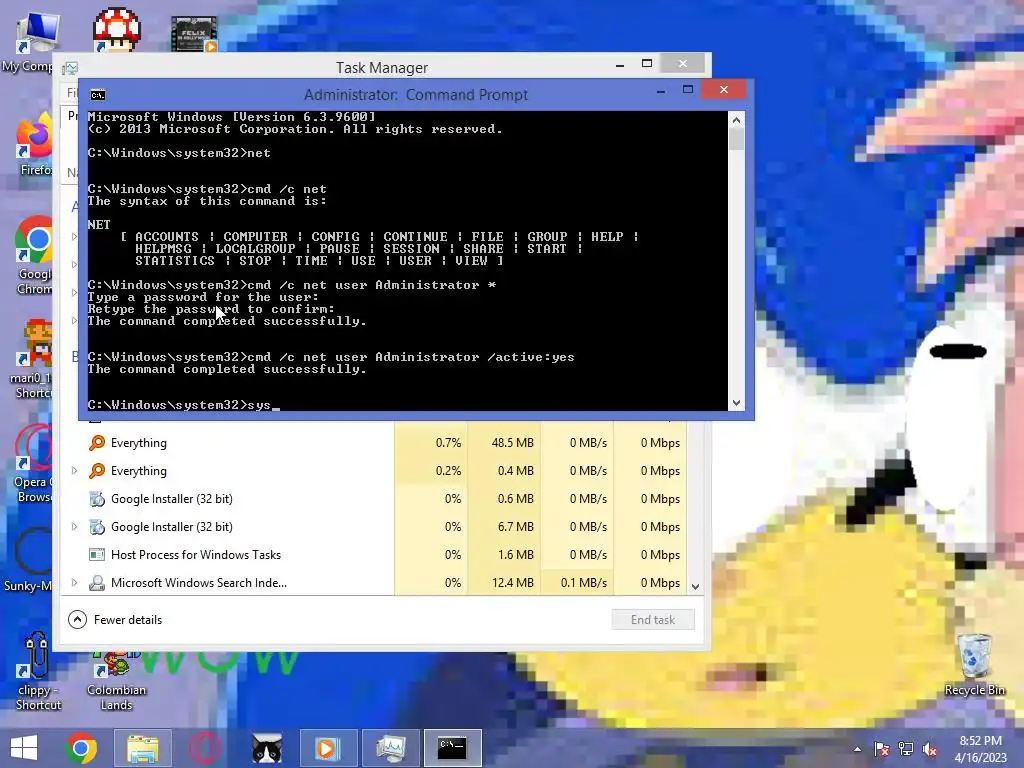This screenshot has height=768, width=1024.
Task: Select the Recycle Bin icon
Action: point(974,665)
